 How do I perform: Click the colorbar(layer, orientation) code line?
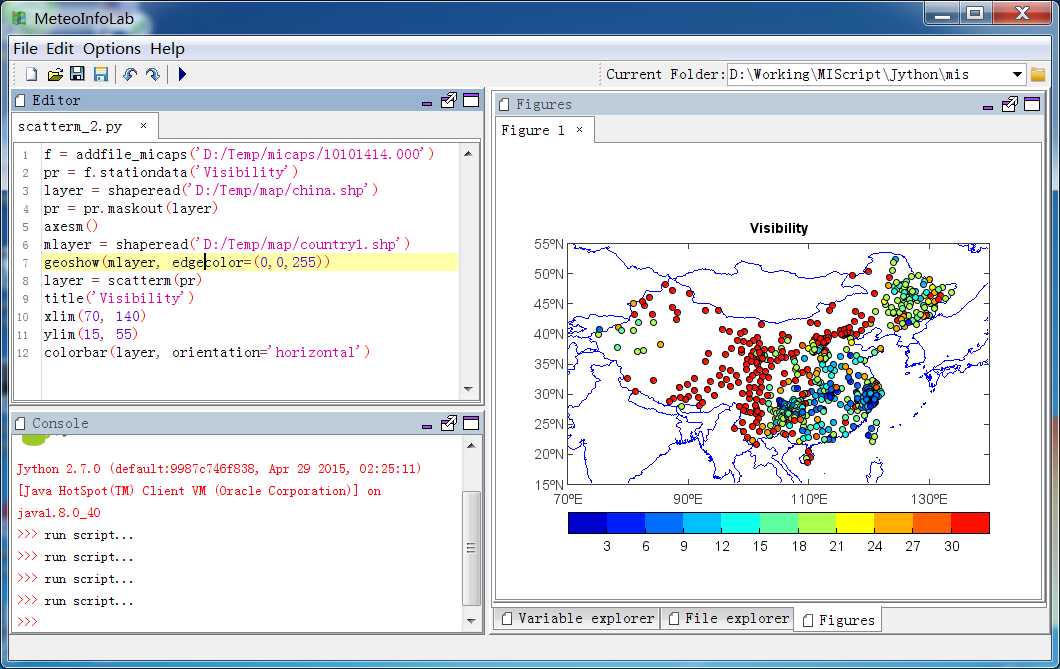tap(207, 352)
